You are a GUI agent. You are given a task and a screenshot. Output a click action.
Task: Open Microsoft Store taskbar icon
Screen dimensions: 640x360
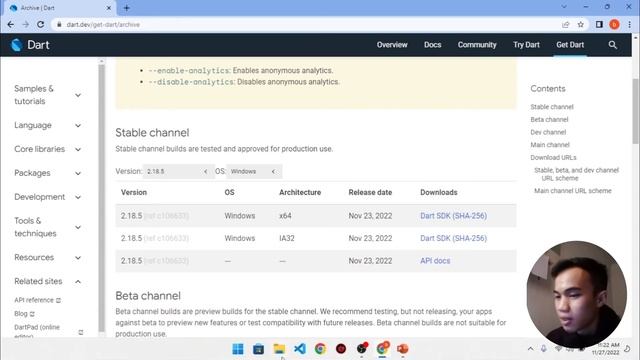(x=258, y=349)
